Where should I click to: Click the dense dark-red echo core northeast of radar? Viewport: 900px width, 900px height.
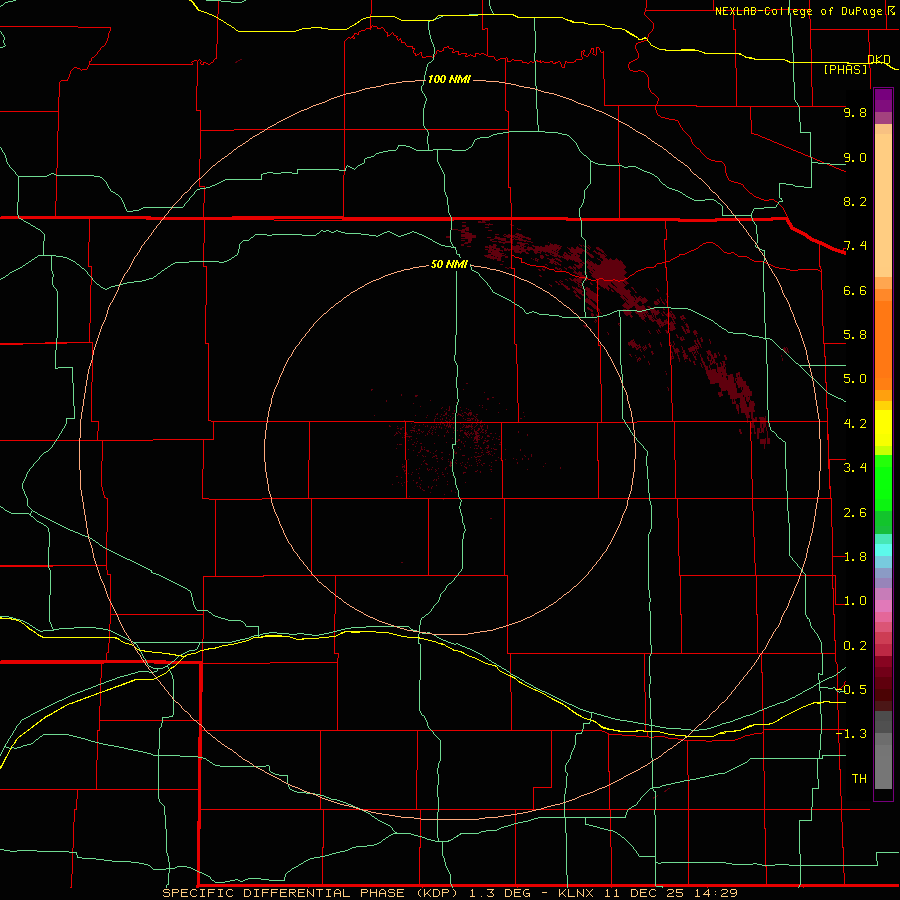[x=608, y=270]
